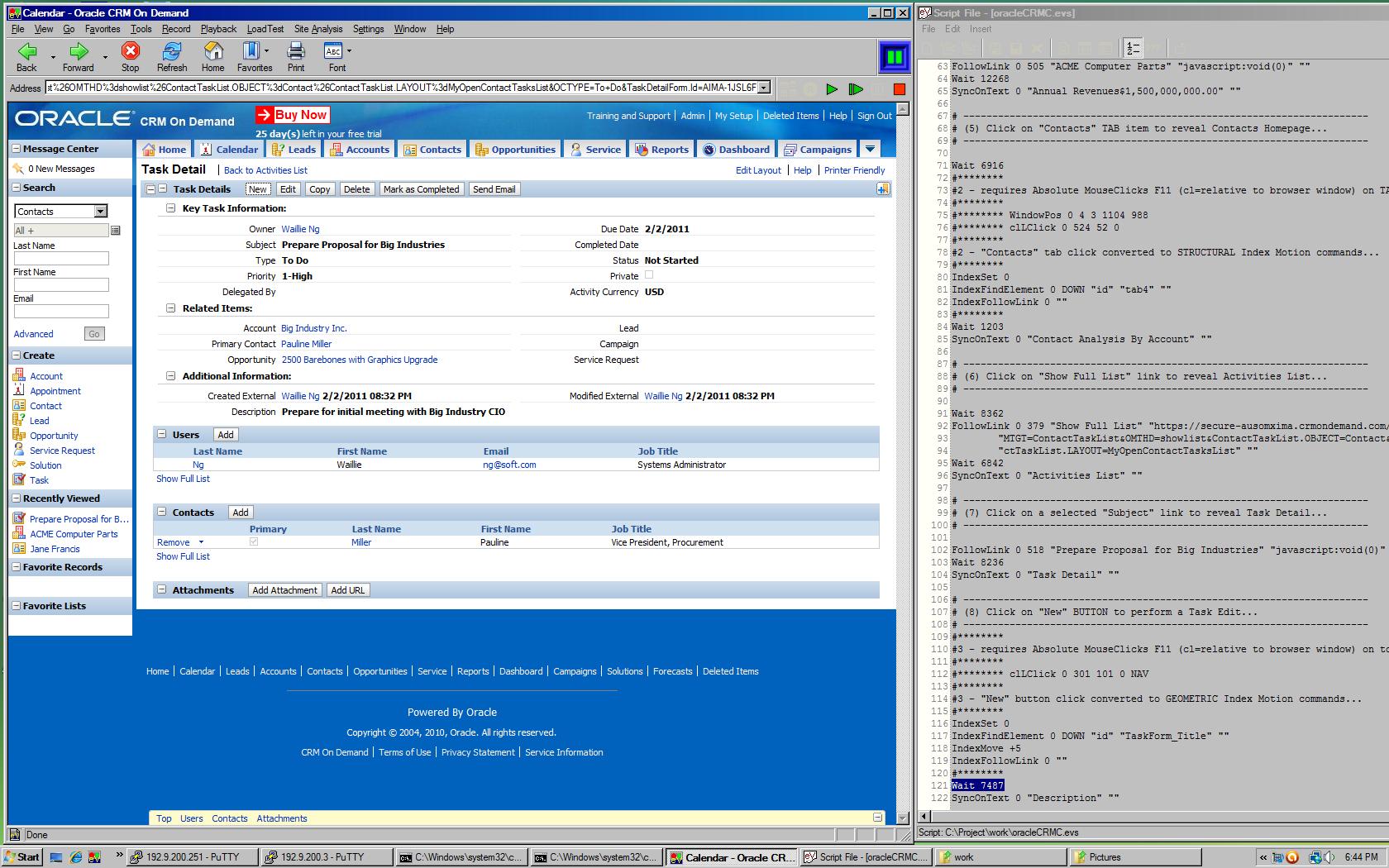This screenshot has height=868, width=1389.
Task: Click the Email search input field
Action: [x=61, y=312]
